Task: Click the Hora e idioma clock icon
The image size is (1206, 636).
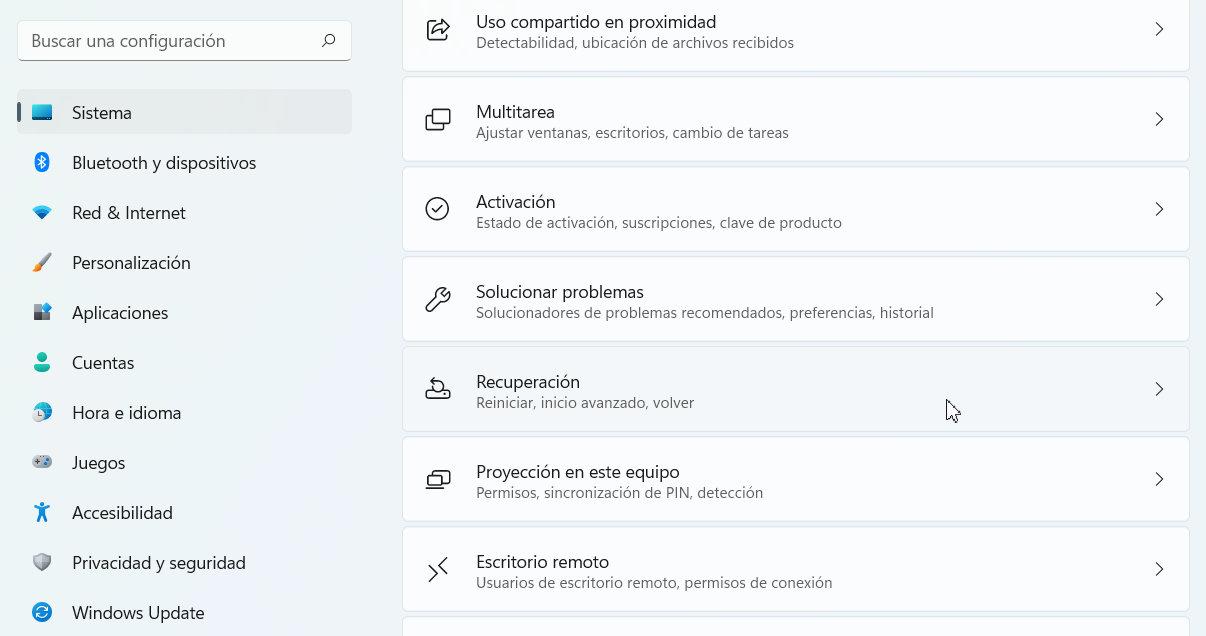Action: pyautogui.click(x=42, y=413)
